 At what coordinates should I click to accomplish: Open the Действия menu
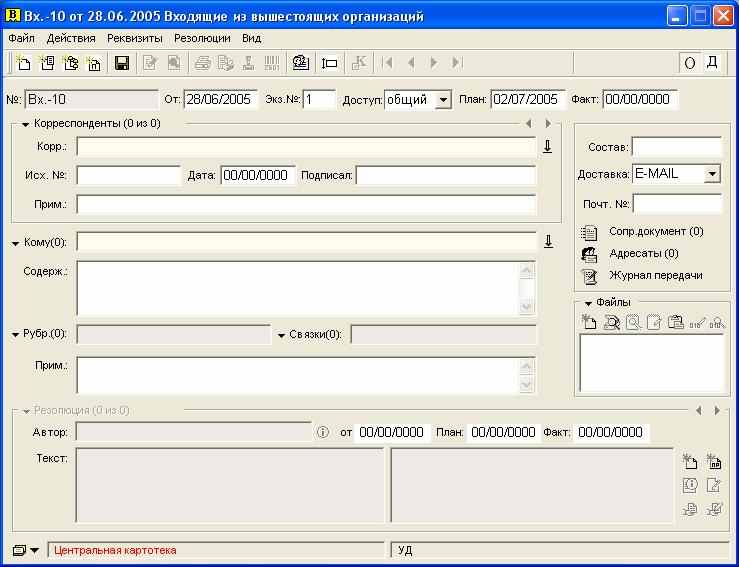coord(71,38)
